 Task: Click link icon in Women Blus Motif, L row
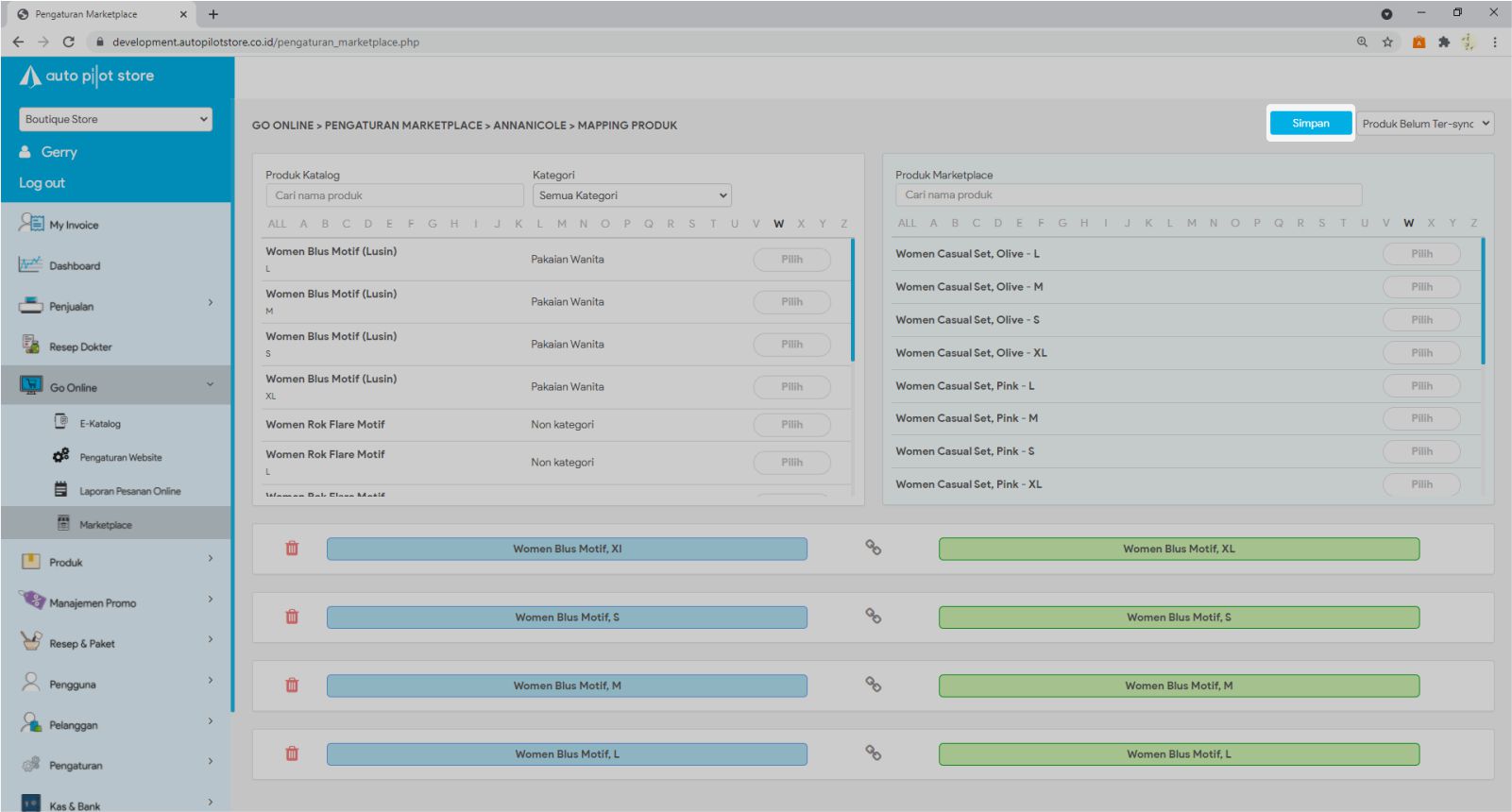coord(874,753)
